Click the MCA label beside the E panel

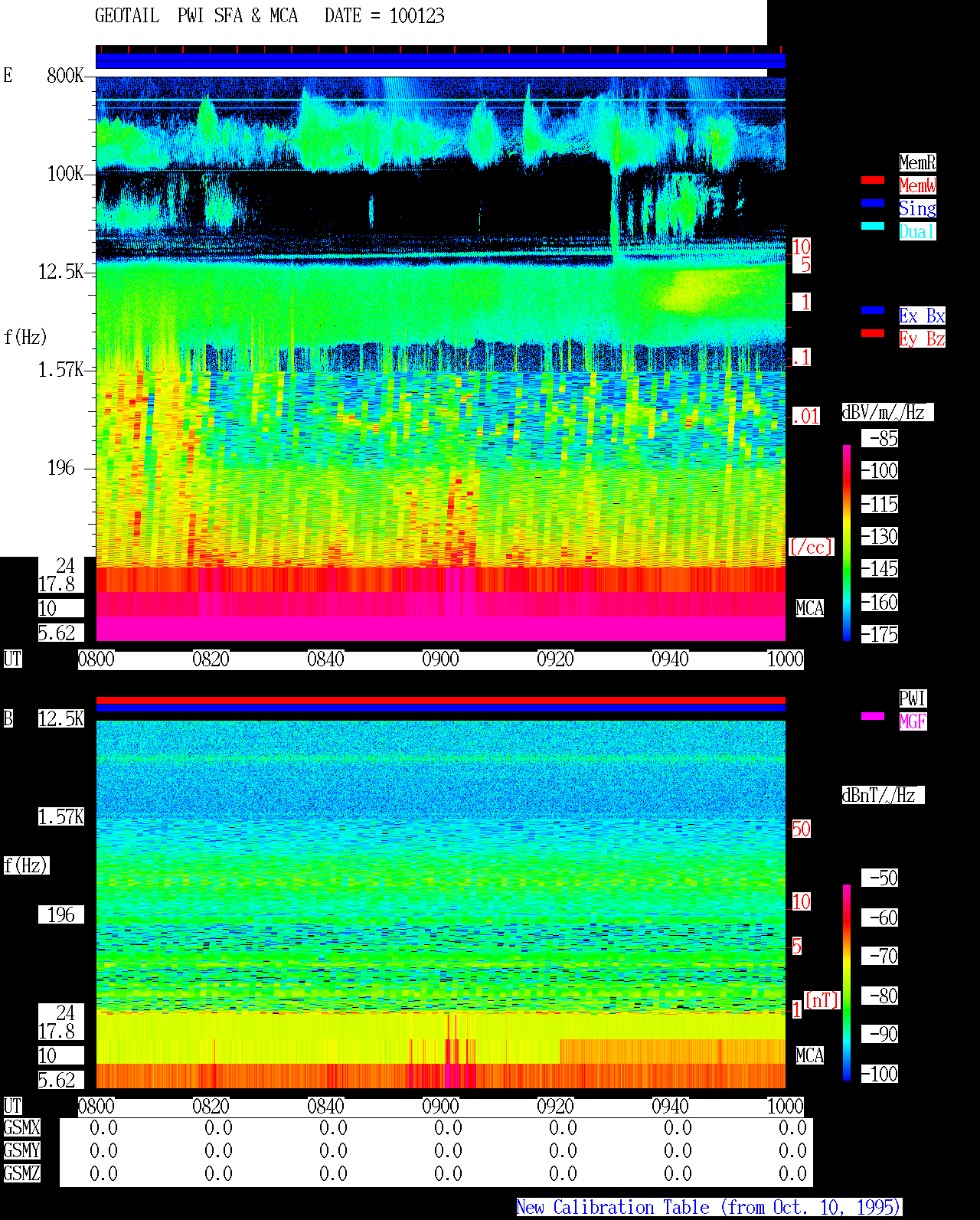tap(810, 608)
